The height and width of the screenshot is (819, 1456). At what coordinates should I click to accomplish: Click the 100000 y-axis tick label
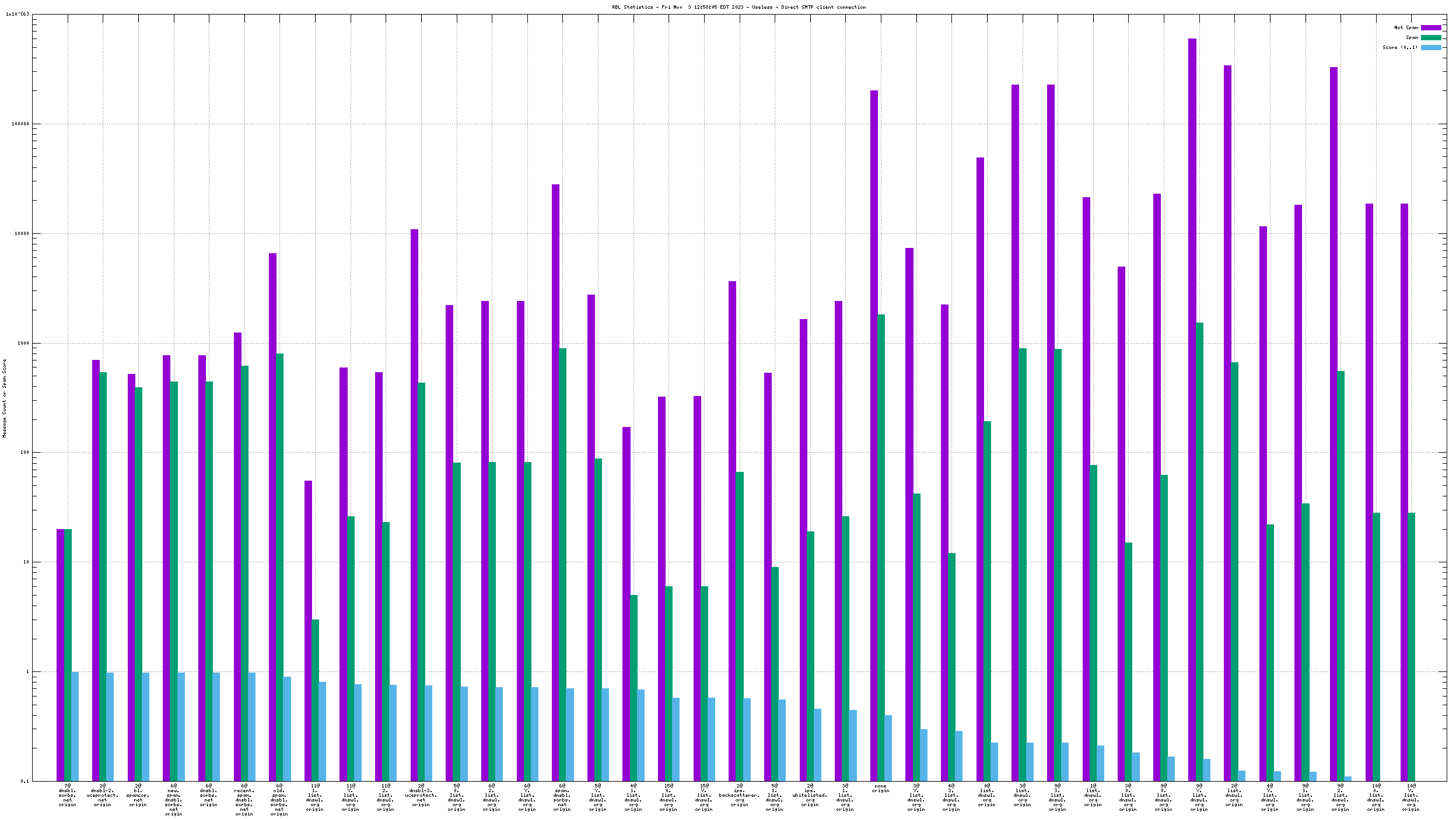click(x=21, y=124)
